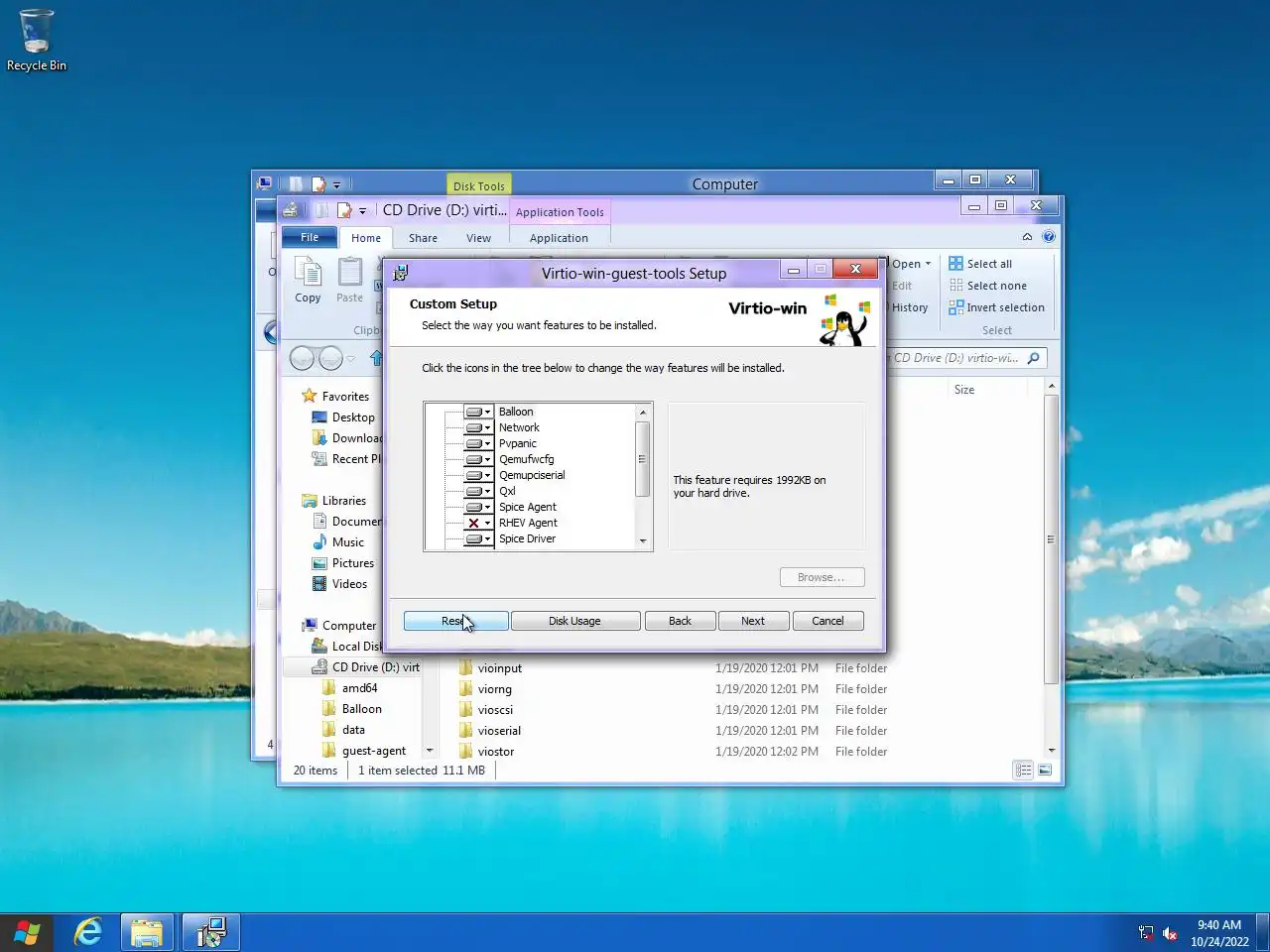Open the Qemupciserial feature install-state dropdown
Viewport: 1270px width, 952px height.
click(x=478, y=475)
